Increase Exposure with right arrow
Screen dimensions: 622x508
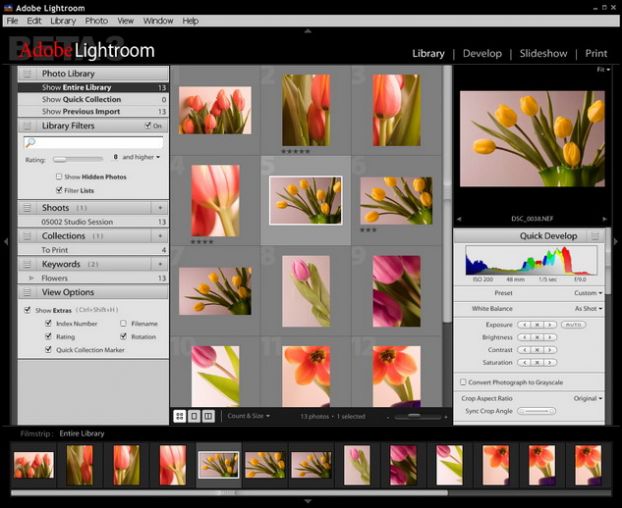click(x=550, y=325)
